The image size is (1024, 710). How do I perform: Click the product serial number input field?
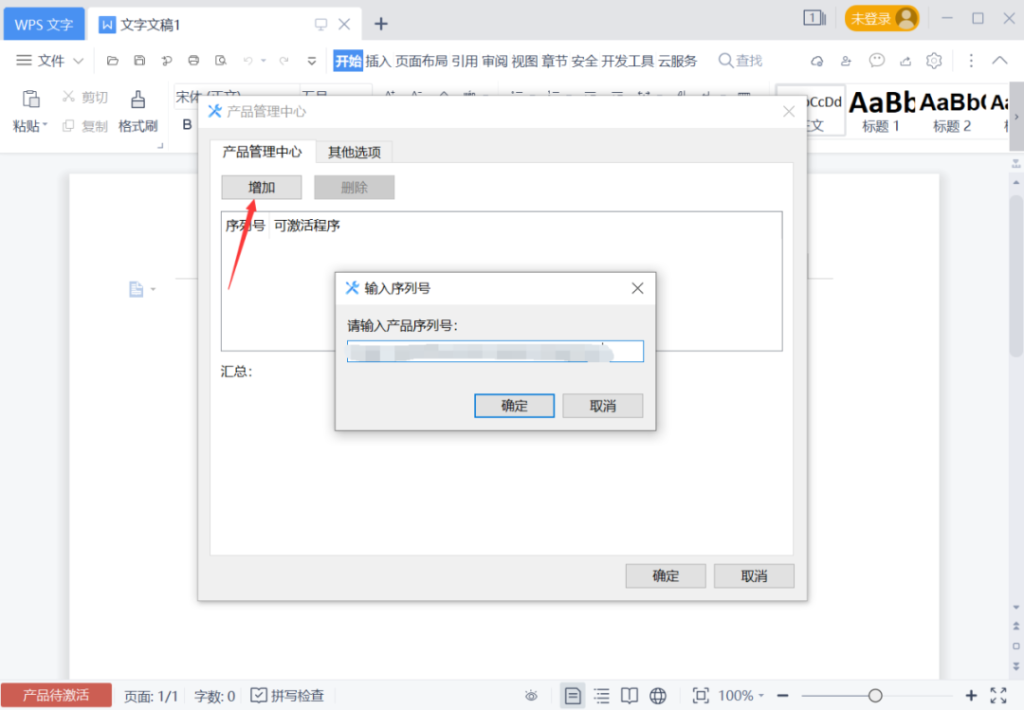tap(495, 351)
